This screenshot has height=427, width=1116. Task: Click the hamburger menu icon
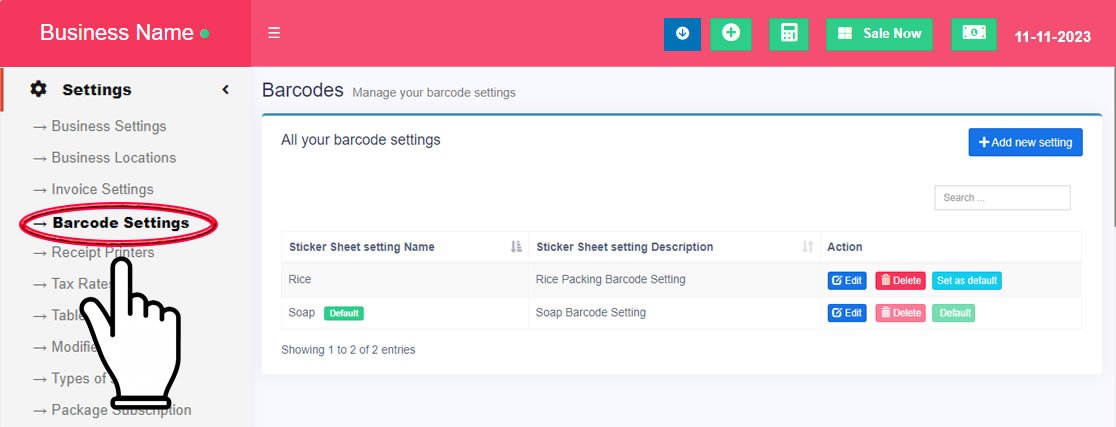[x=274, y=33]
